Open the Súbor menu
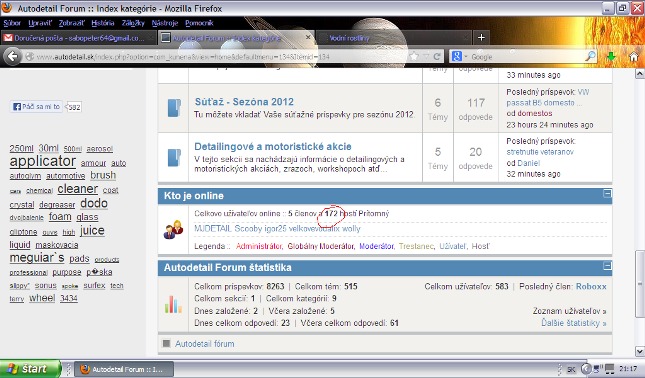The image size is (645, 378). tap(12, 23)
